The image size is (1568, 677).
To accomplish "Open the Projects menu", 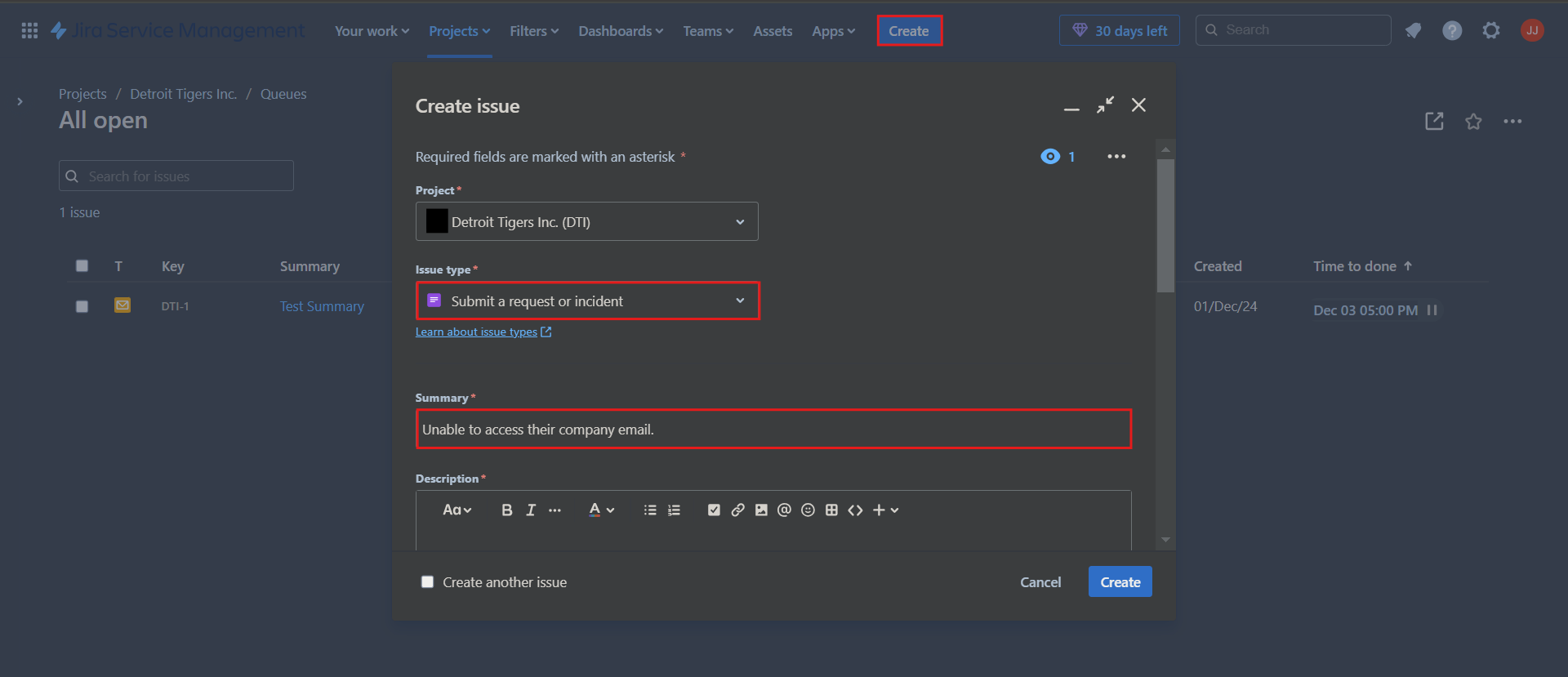I will (459, 31).
